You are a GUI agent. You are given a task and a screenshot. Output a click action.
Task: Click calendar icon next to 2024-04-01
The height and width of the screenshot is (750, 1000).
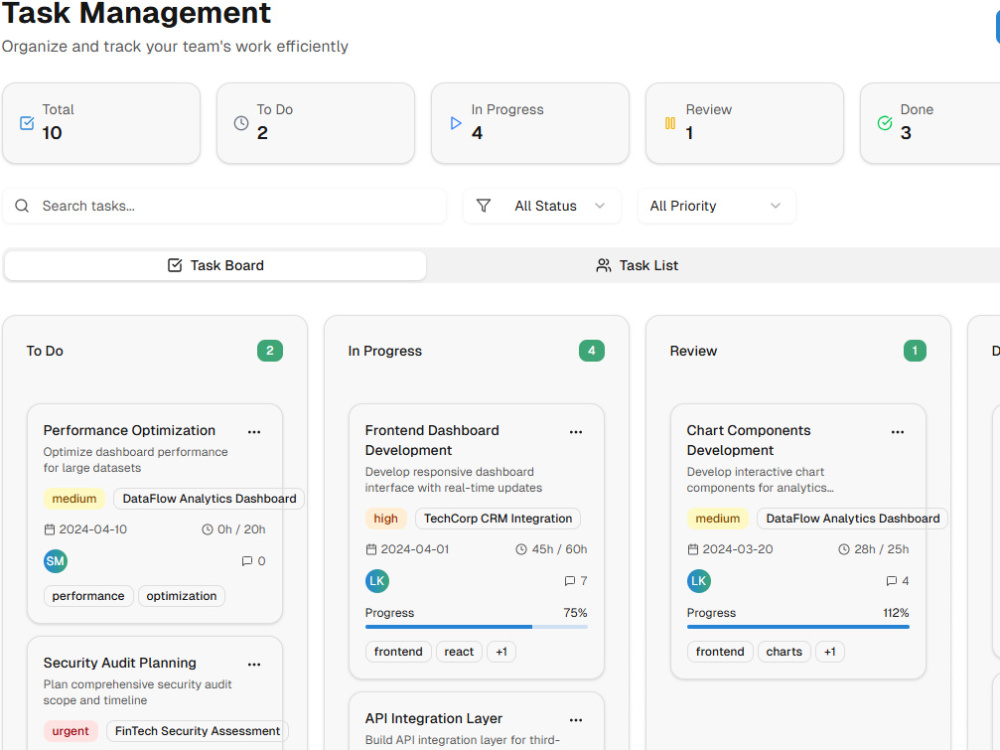point(371,549)
